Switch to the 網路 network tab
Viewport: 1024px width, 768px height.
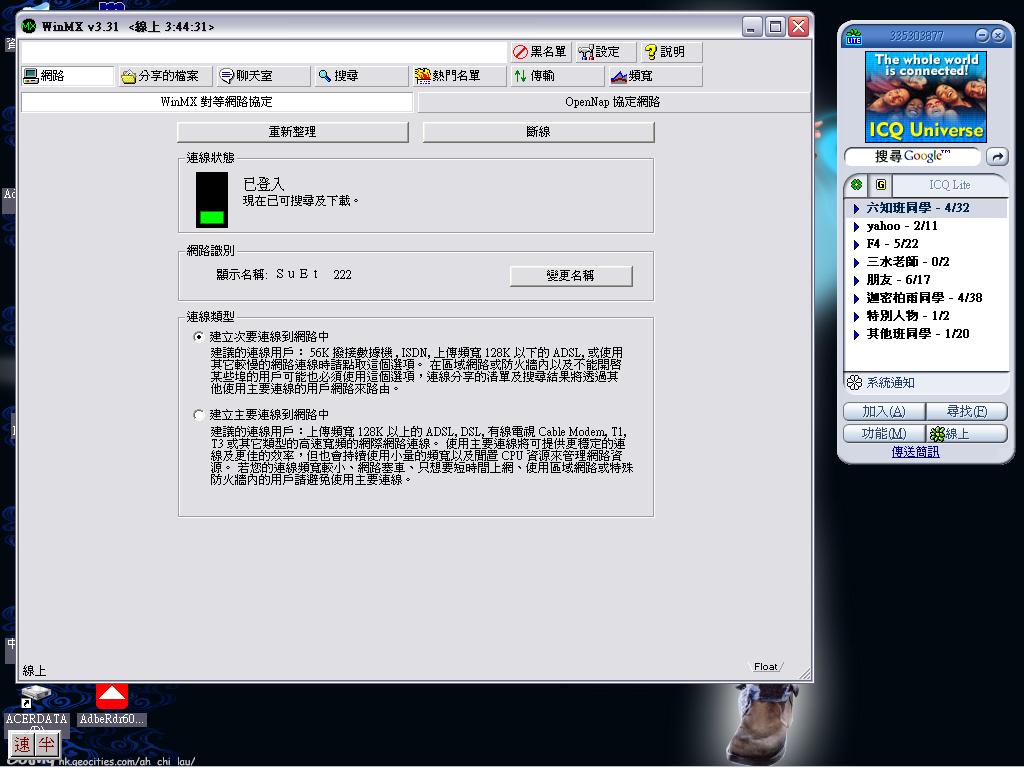[67, 76]
